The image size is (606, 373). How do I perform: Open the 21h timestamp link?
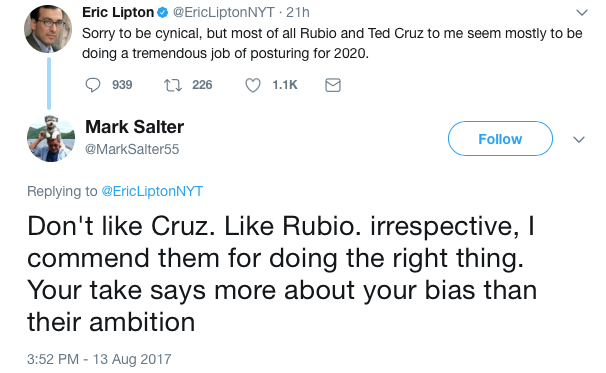coord(298,12)
